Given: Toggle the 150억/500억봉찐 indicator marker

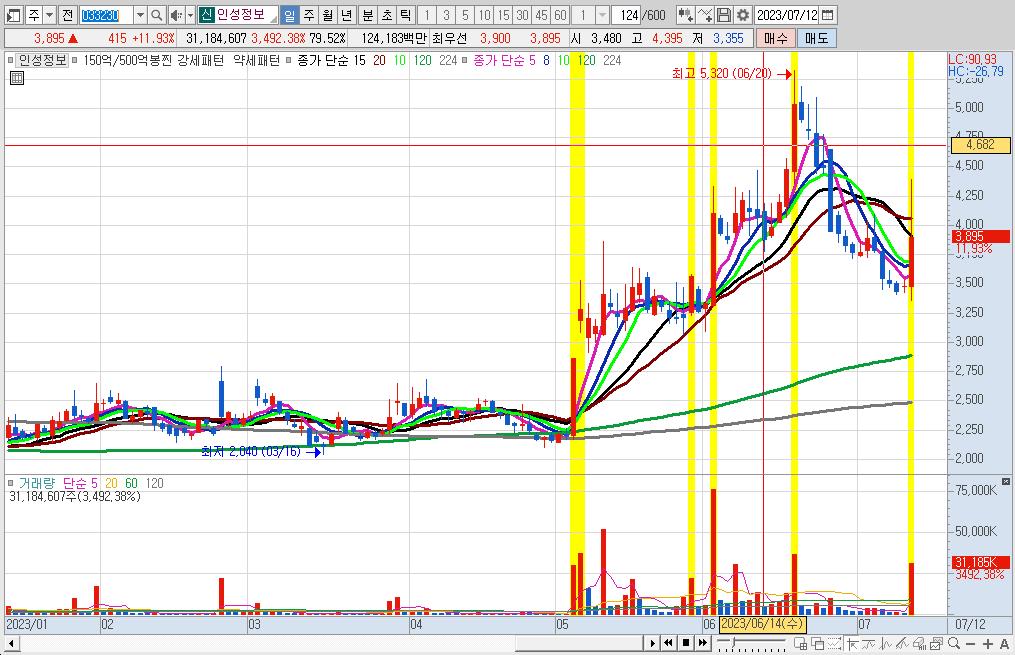Looking at the screenshot, I should tap(75, 60).
